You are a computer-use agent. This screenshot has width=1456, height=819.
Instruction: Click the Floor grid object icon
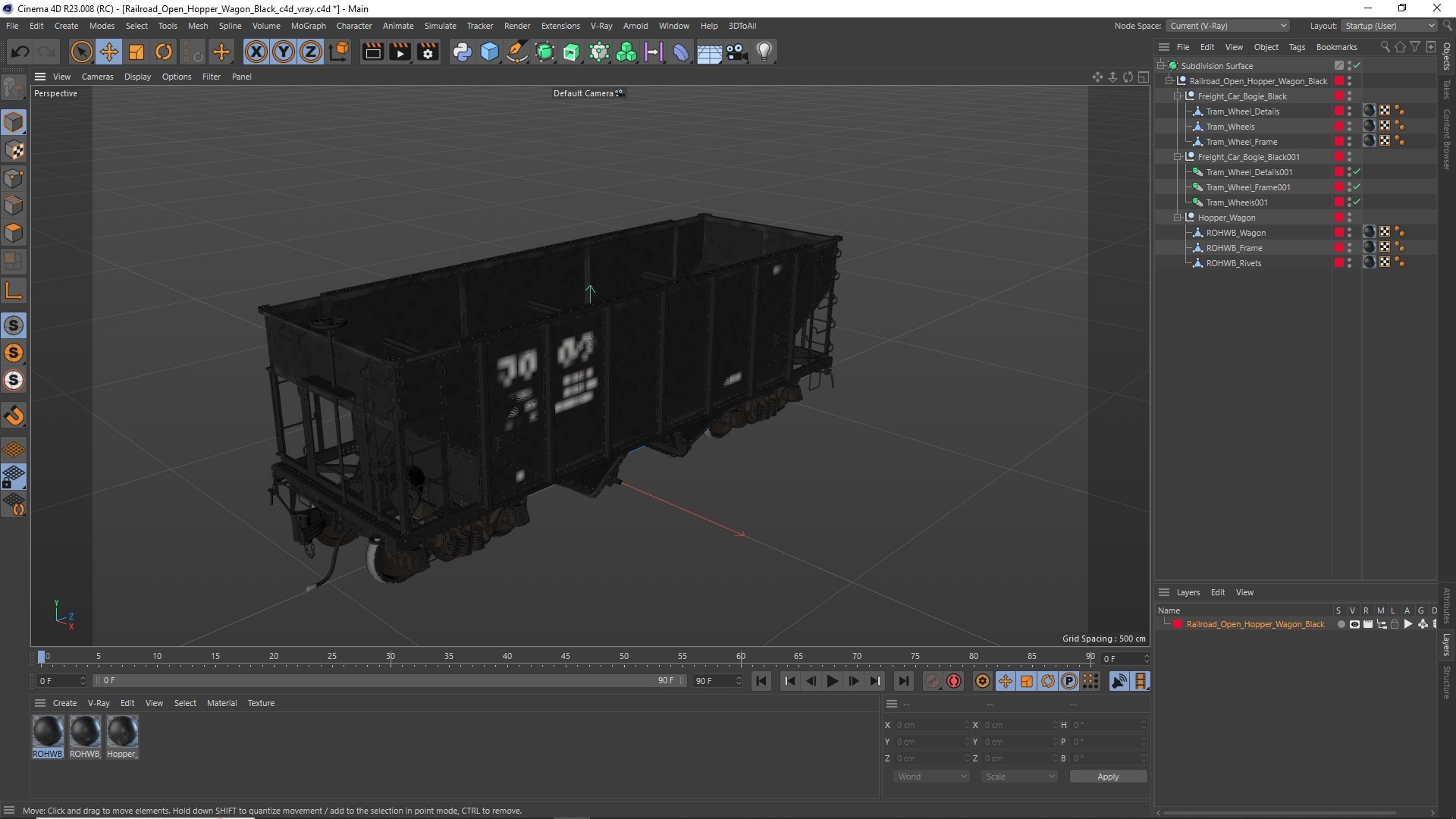[709, 52]
